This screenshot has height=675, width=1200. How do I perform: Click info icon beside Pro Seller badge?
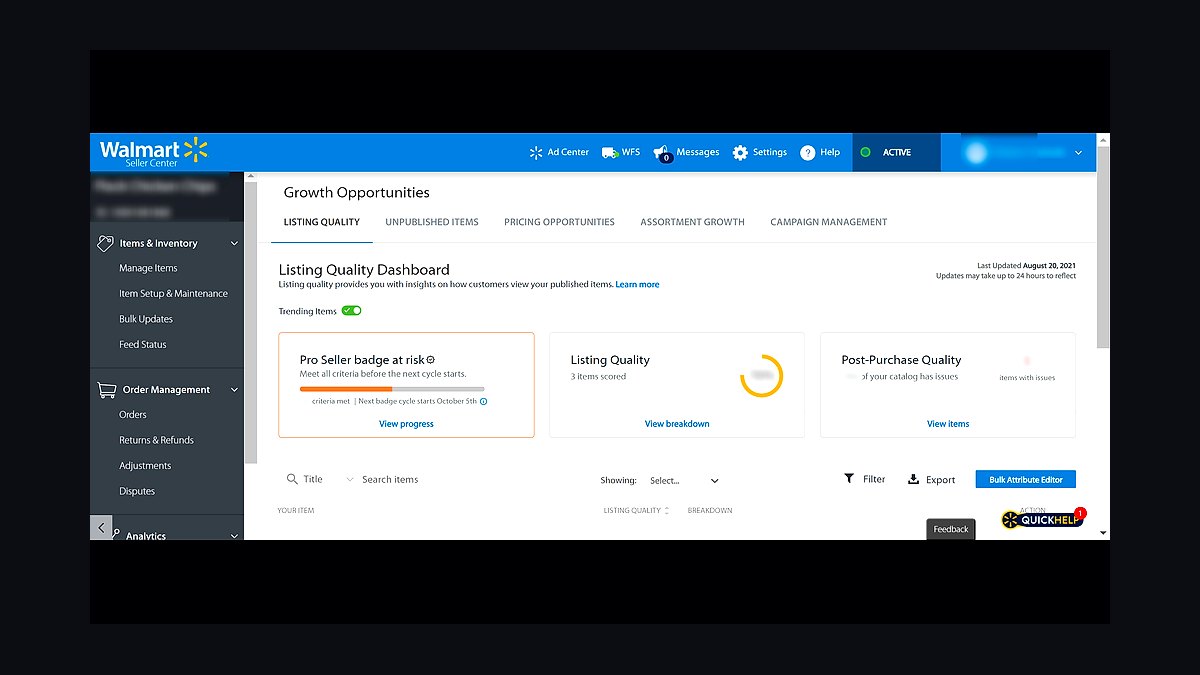coord(431,360)
